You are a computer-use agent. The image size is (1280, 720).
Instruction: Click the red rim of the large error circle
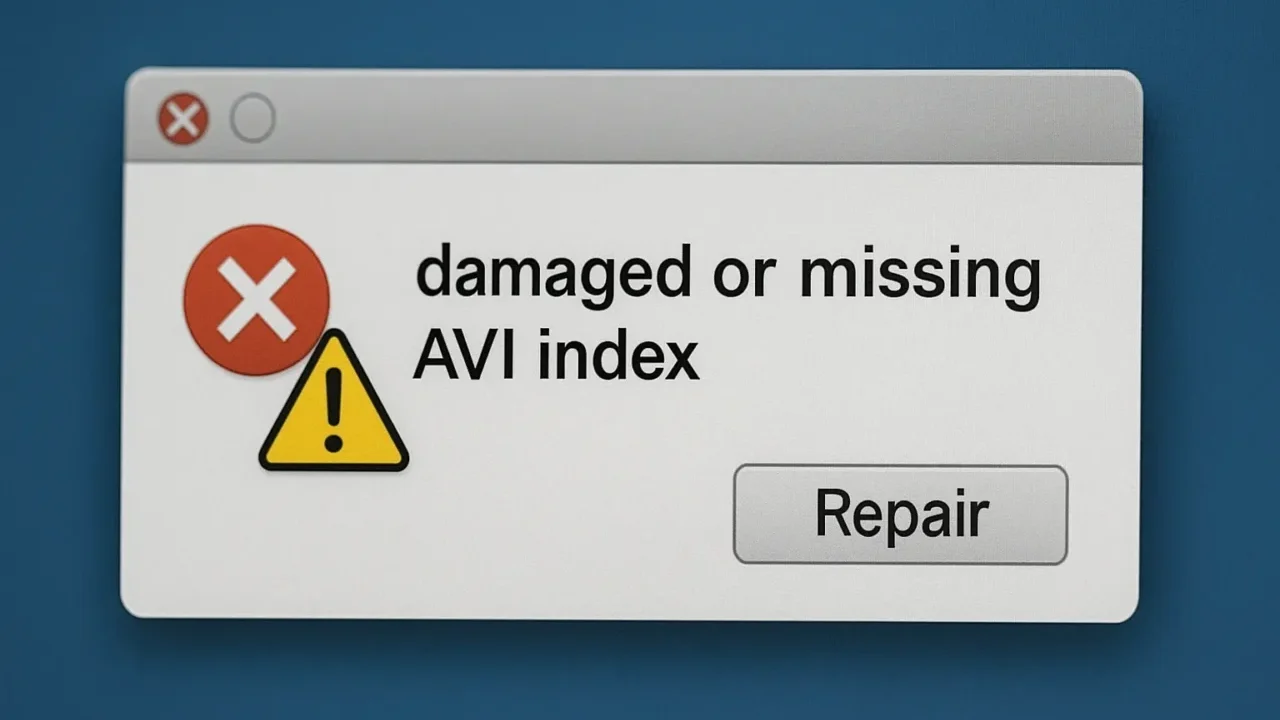point(192,300)
